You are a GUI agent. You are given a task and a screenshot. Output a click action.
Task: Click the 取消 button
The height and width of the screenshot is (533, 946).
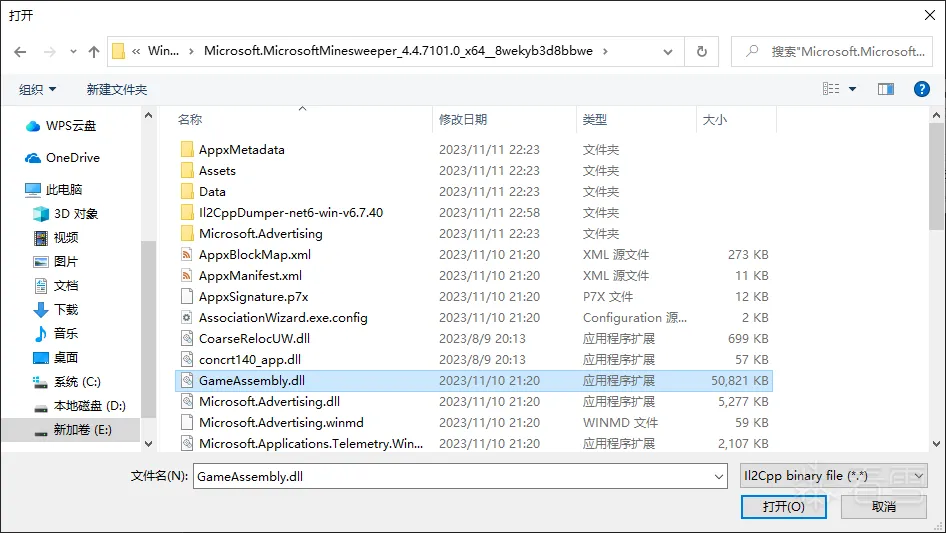[884, 506]
